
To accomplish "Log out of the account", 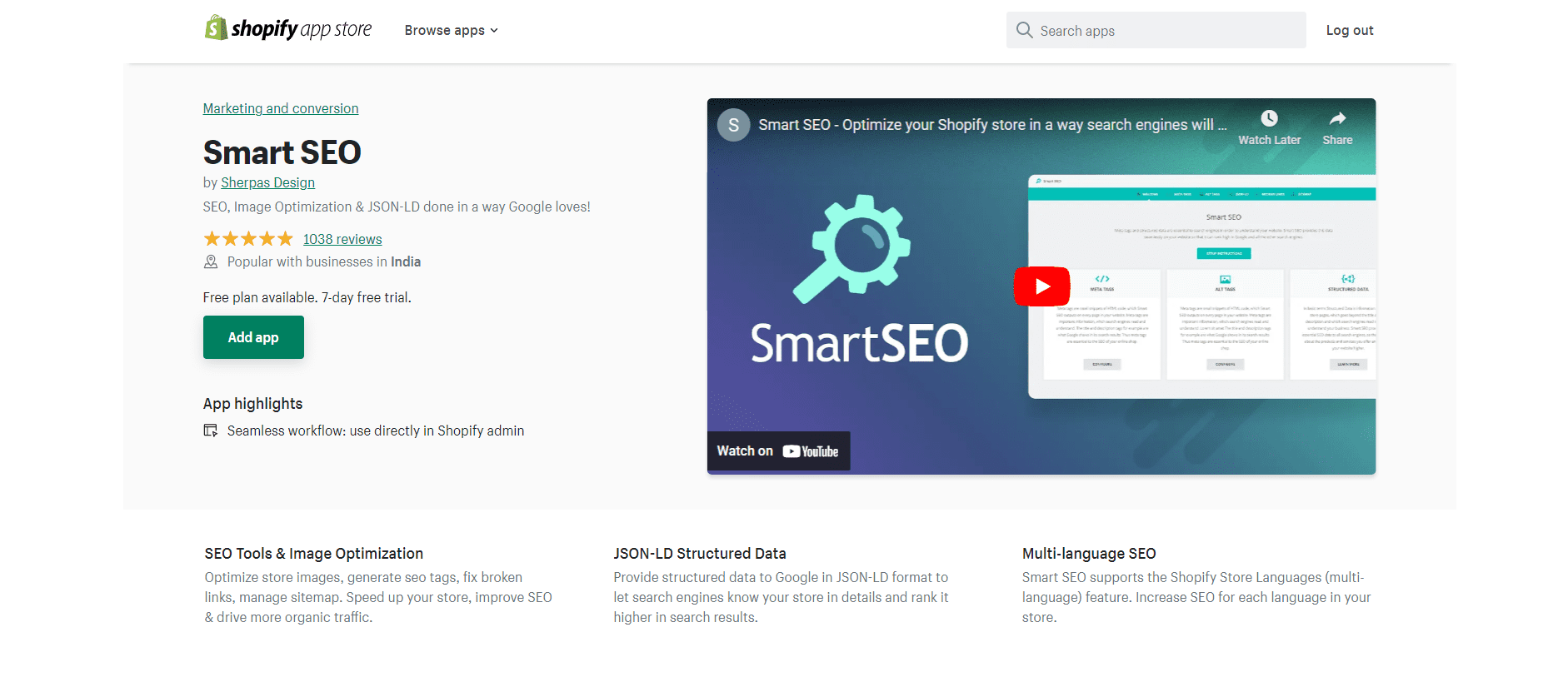I will [x=1350, y=30].
